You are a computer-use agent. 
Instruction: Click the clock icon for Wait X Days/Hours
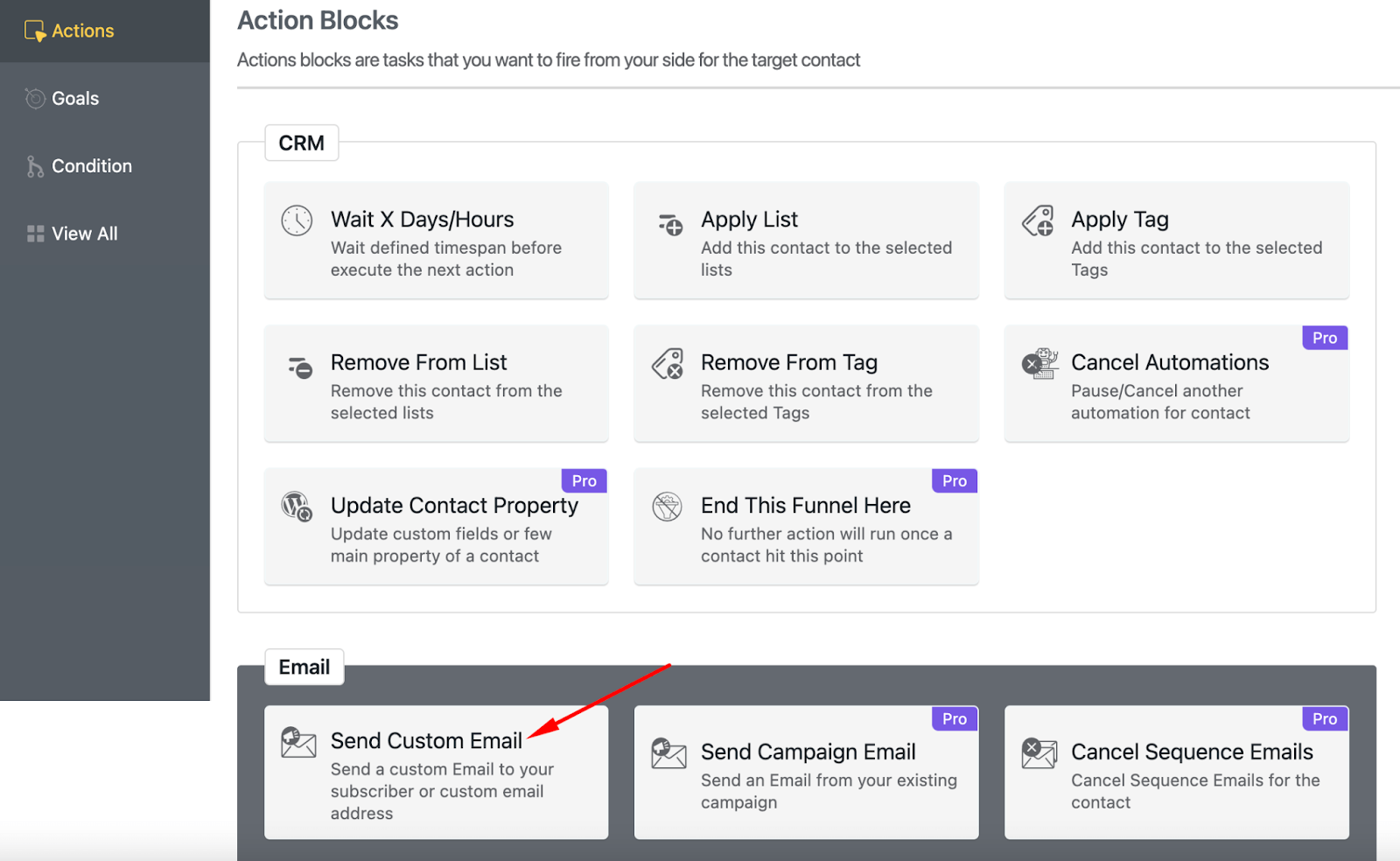[297, 220]
